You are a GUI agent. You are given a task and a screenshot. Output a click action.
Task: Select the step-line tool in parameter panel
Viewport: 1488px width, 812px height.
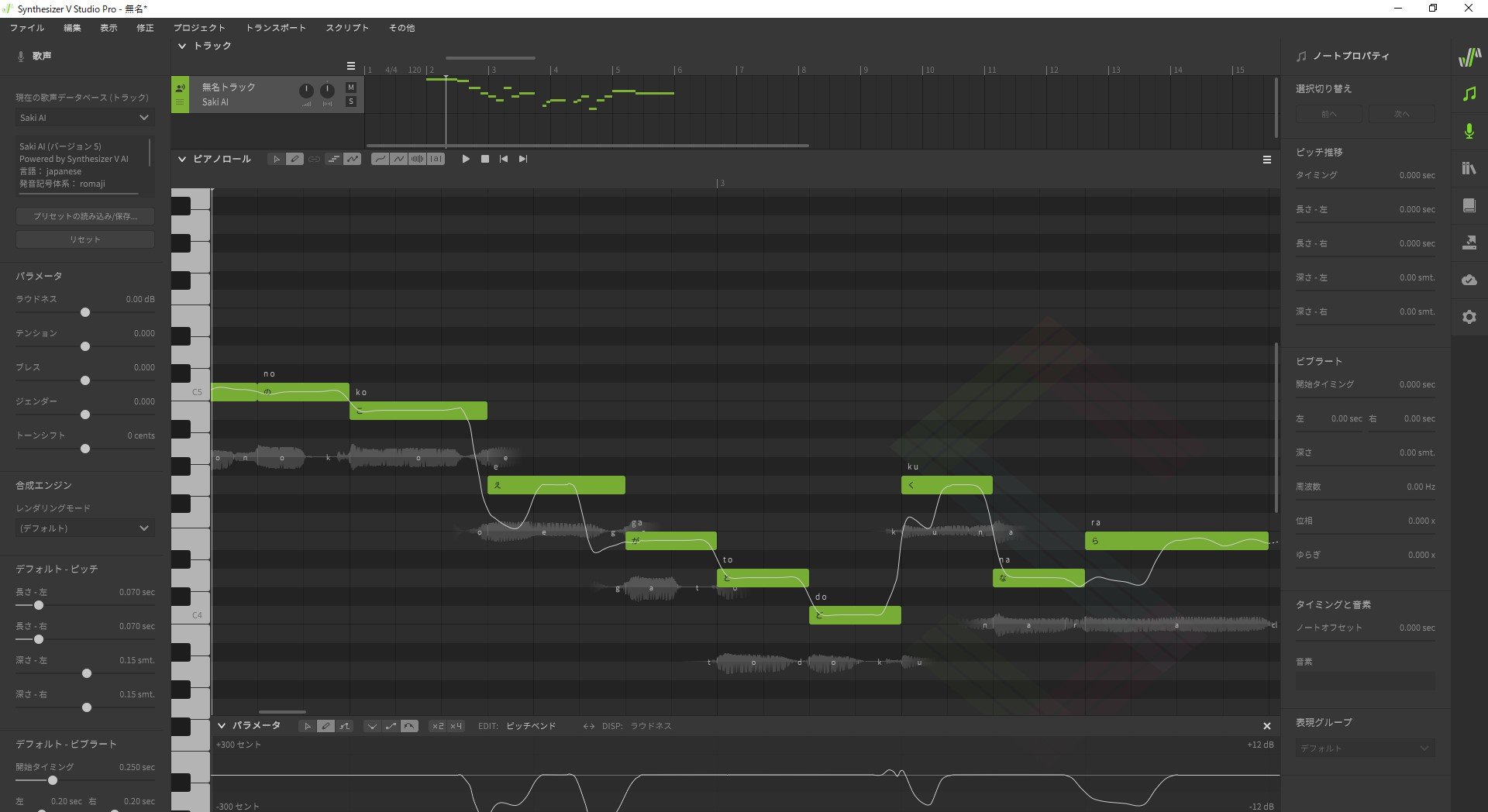(x=344, y=726)
